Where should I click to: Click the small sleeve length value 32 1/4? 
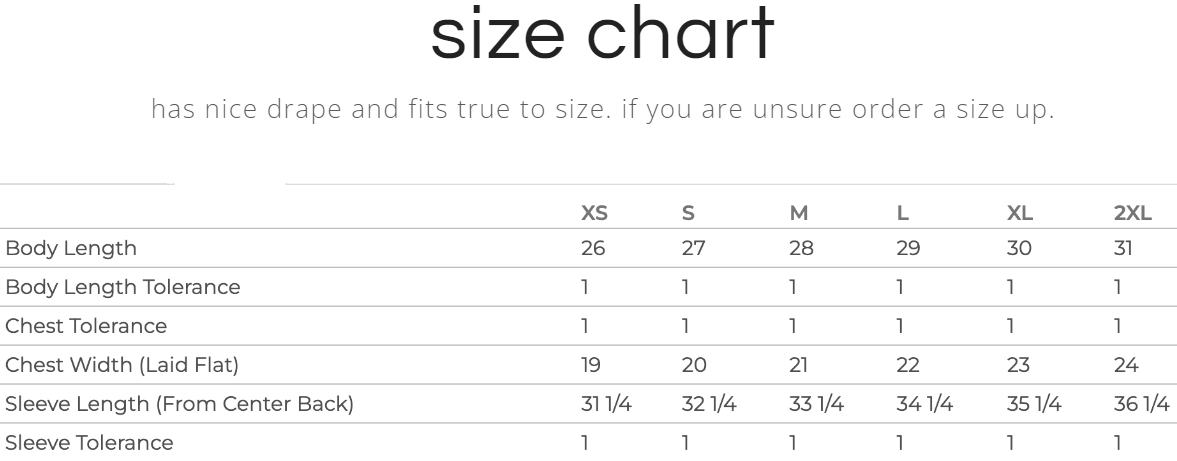(x=709, y=404)
